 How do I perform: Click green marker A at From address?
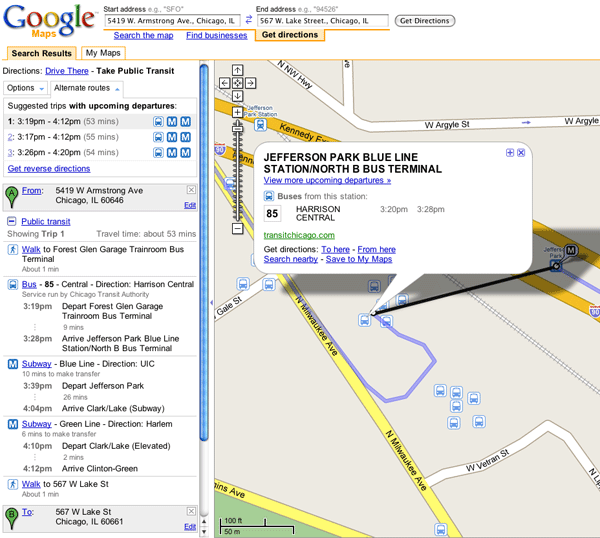[11, 197]
